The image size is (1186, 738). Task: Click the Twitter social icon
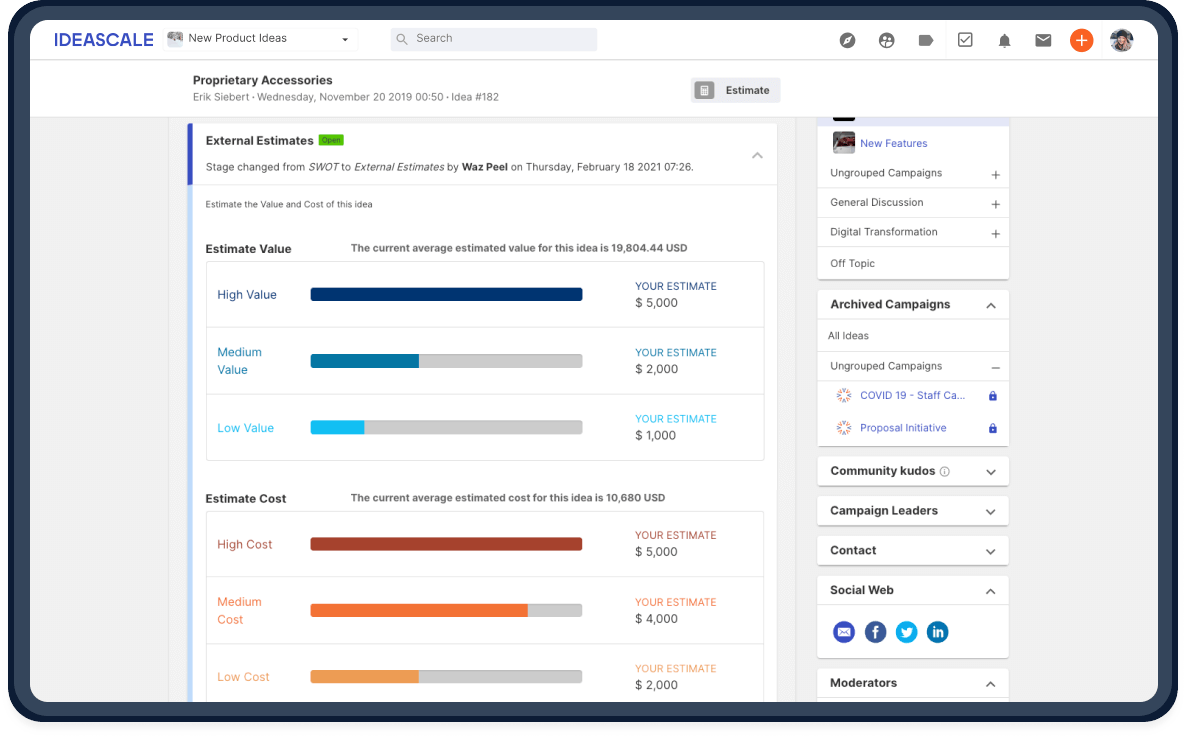pos(906,632)
